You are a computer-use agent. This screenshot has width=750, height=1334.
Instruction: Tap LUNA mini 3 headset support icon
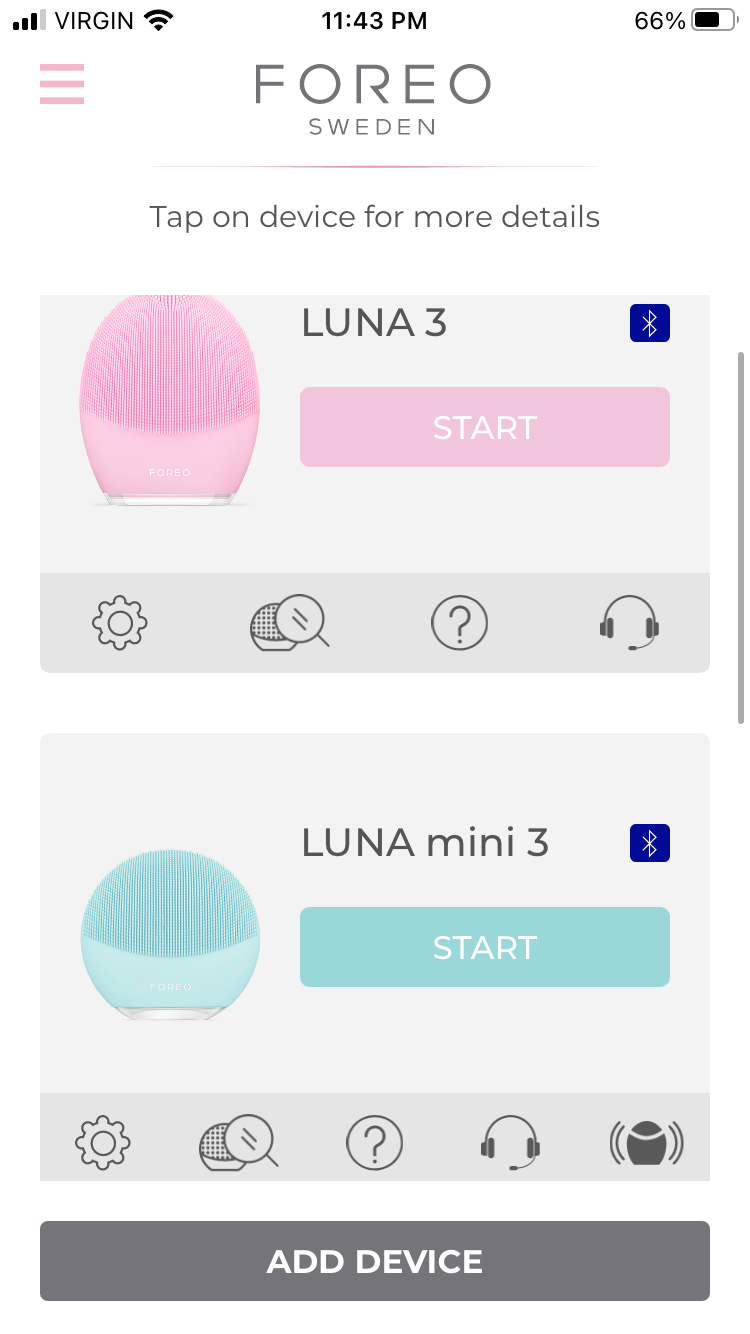tap(510, 1141)
